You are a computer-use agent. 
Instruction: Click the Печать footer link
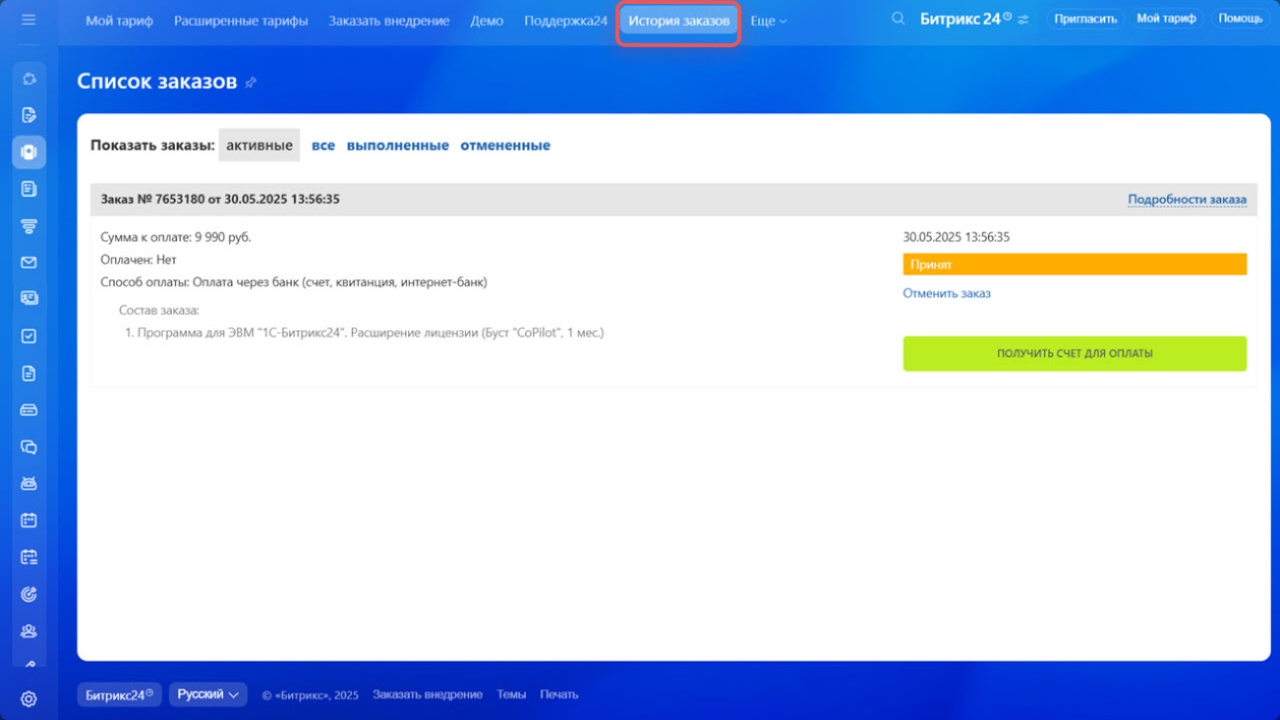coord(559,694)
